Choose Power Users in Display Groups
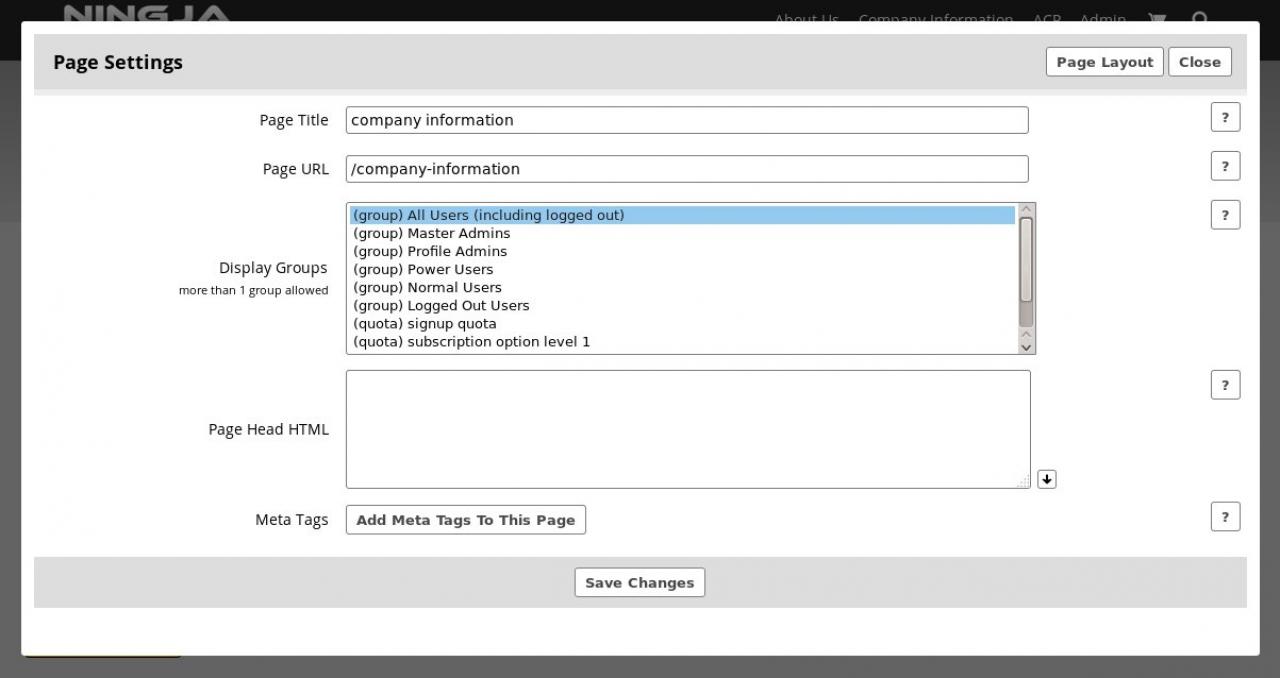This screenshot has width=1280, height=678. 423,269
